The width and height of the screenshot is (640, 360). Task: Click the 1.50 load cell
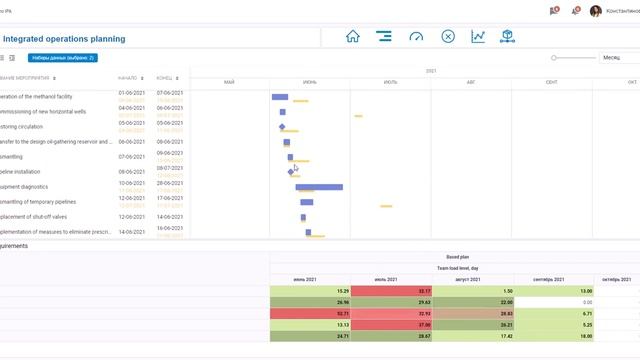point(473,291)
